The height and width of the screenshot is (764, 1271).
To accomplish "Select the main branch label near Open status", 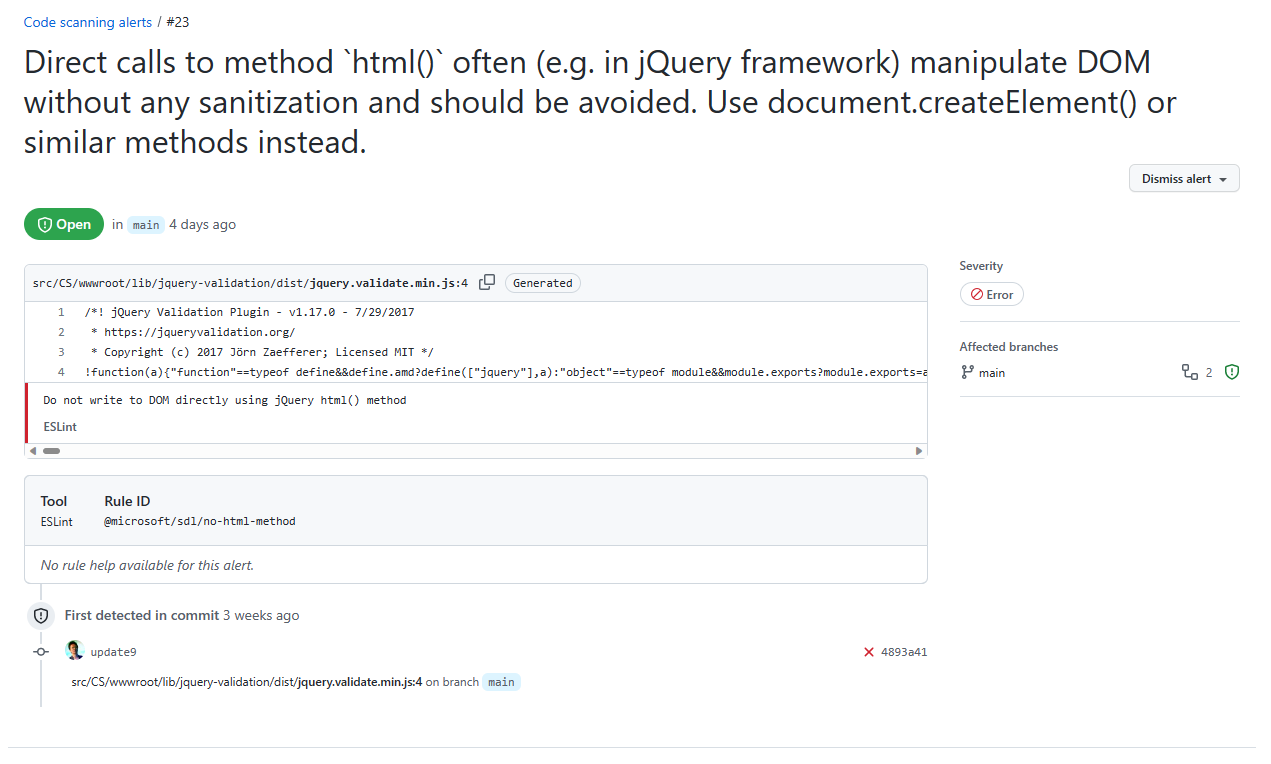I will point(145,224).
